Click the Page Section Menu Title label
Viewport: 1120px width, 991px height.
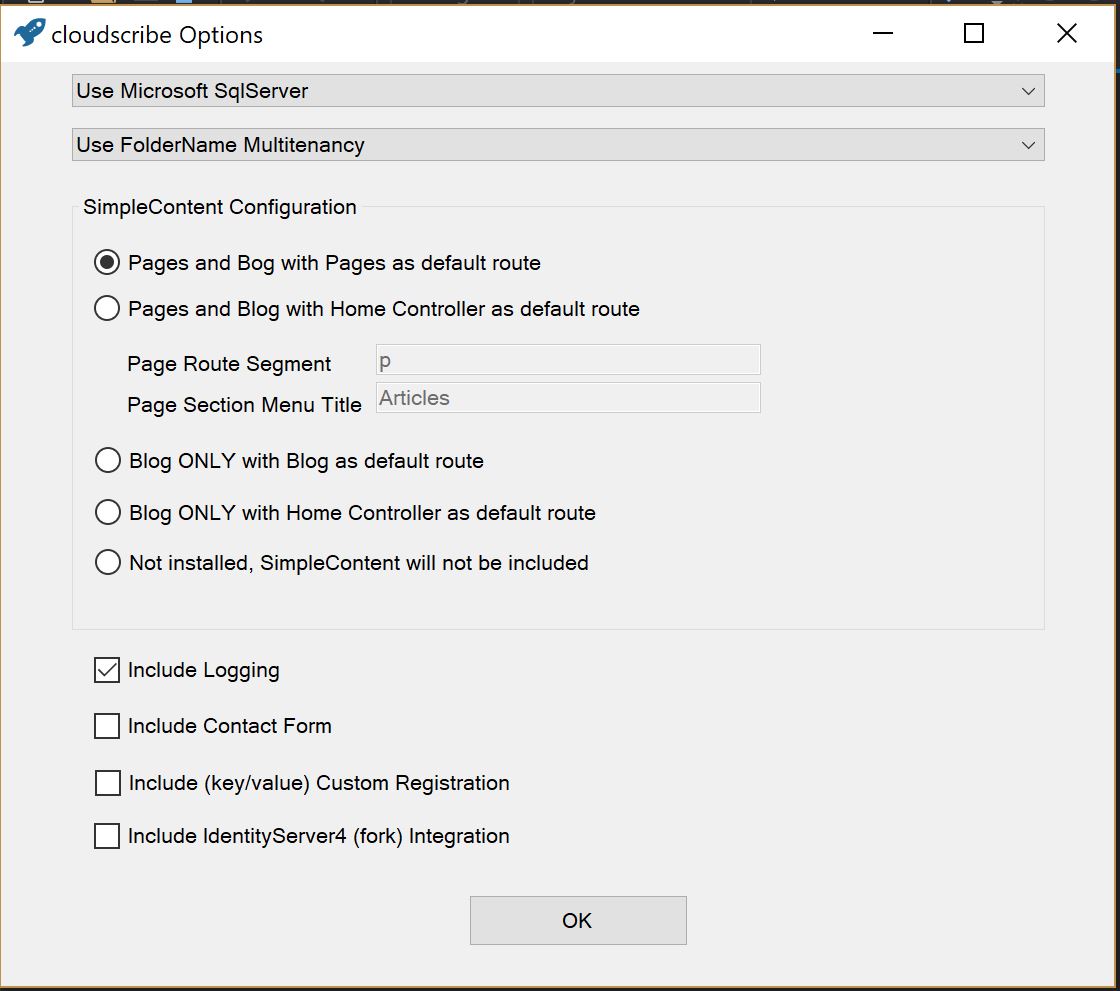point(244,405)
